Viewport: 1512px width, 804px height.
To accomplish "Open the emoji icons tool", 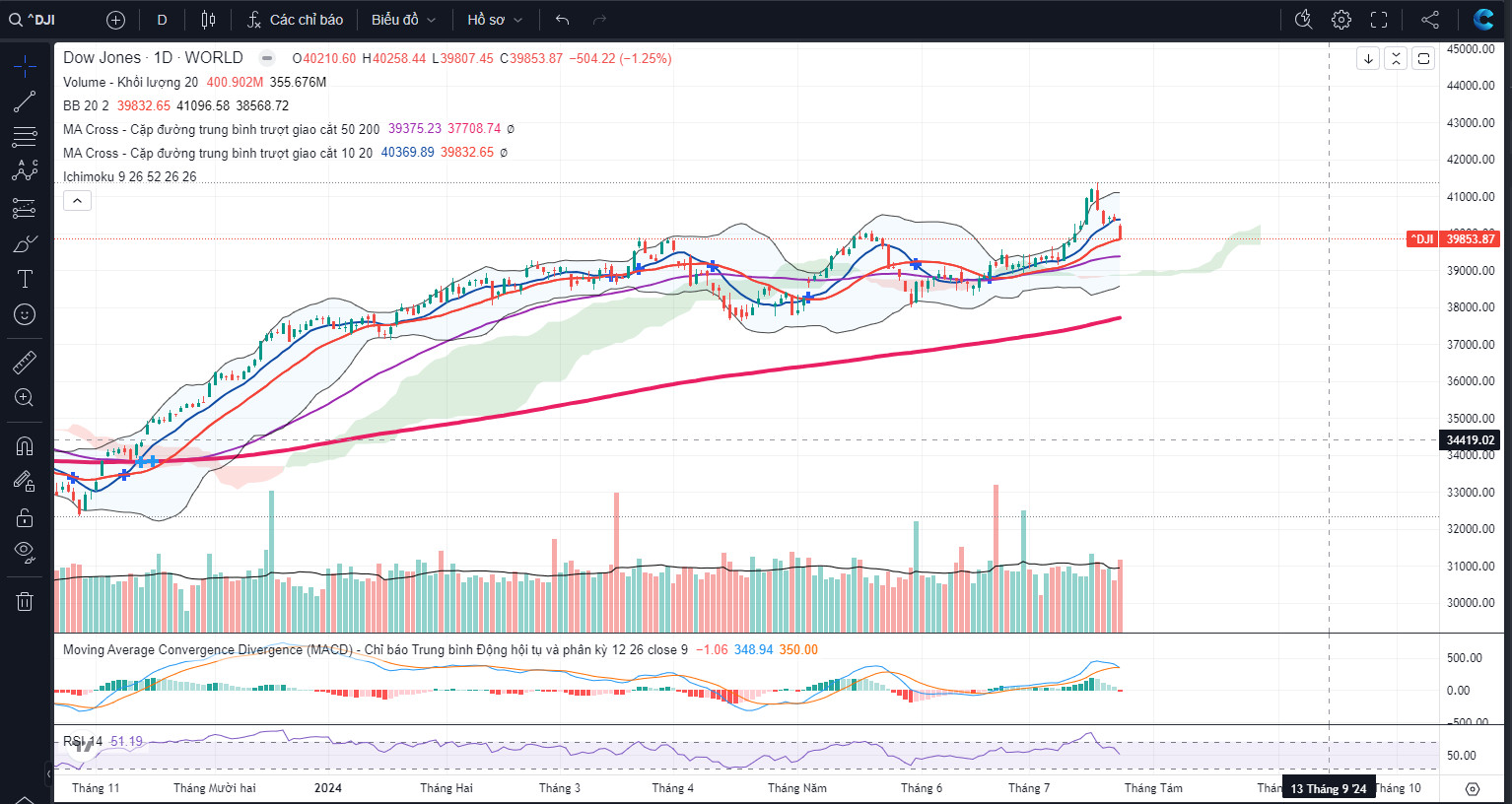I will pyautogui.click(x=25, y=314).
